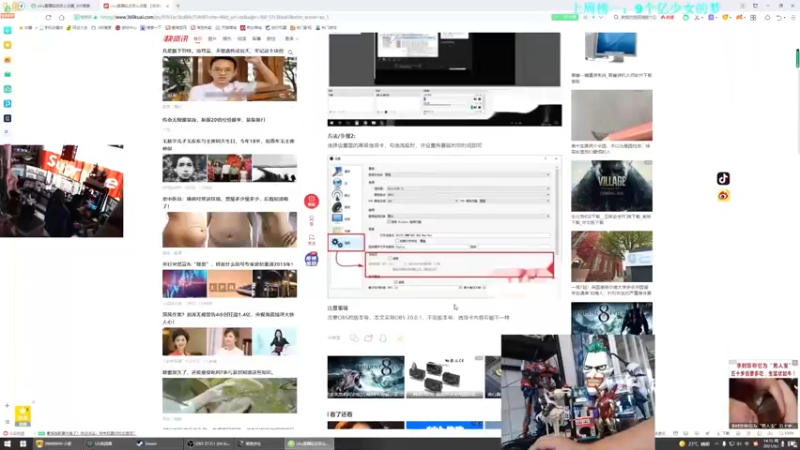This screenshot has width=800, height=450.
Task: Expand the chevron dropdown beside the address bar
Action: (x=601, y=17)
